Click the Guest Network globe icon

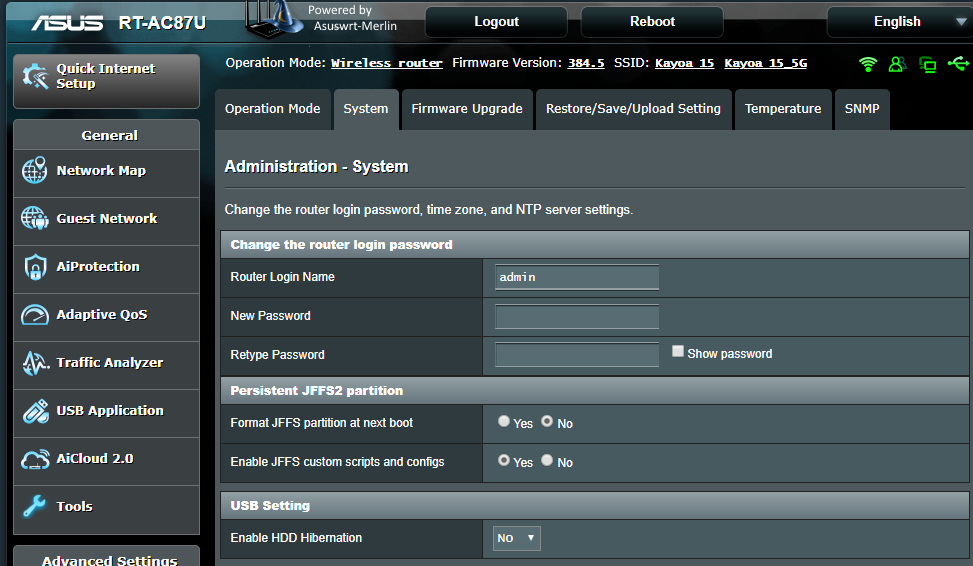pyautogui.click(x=35, y=219)
